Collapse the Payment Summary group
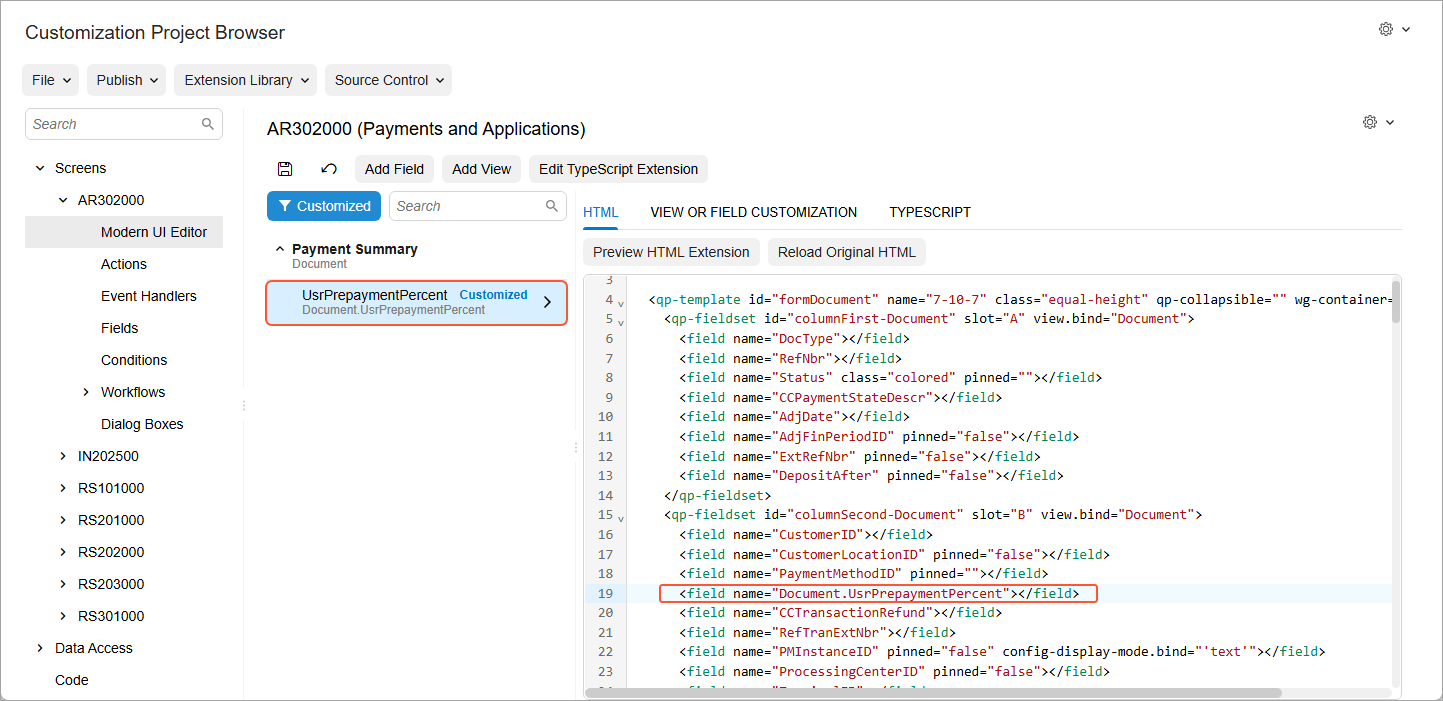This screenshot has height=701, width=1443. (x=280, y=249)
